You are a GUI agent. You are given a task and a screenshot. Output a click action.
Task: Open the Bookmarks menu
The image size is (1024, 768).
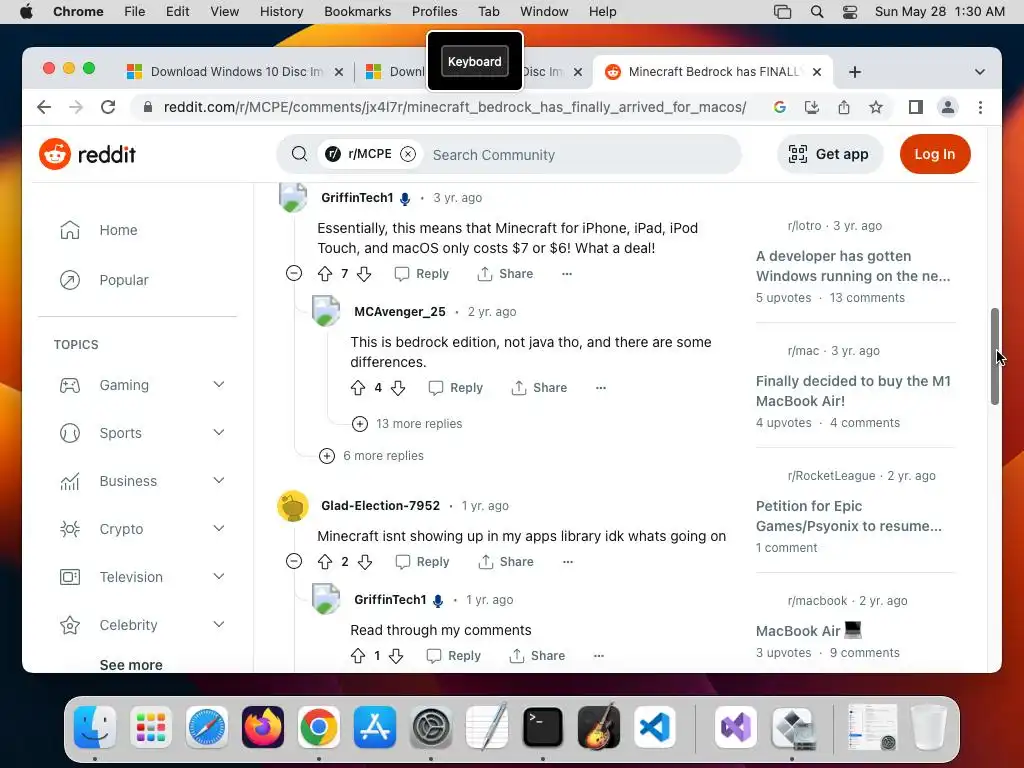(x=357, y=12)
